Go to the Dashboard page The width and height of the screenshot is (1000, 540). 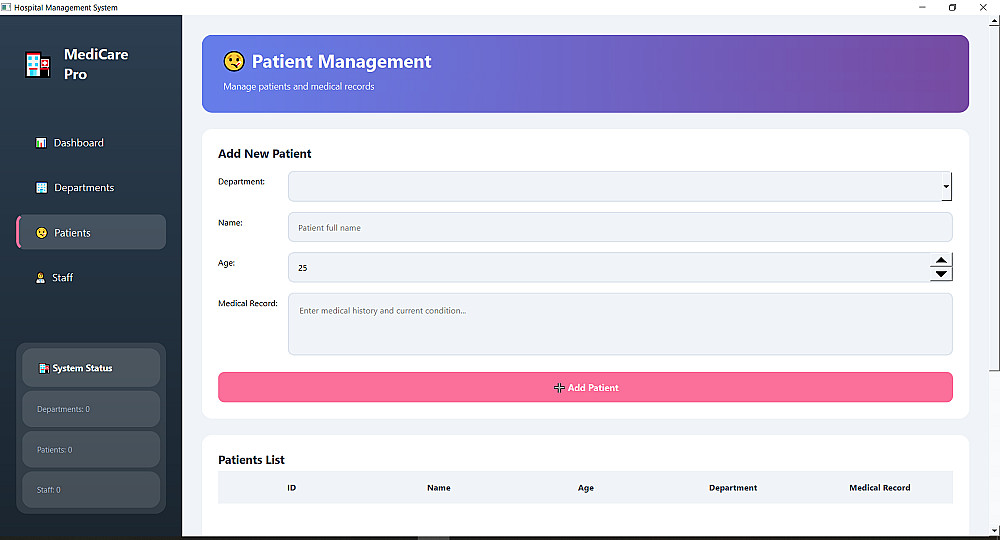tap(78, 143)
